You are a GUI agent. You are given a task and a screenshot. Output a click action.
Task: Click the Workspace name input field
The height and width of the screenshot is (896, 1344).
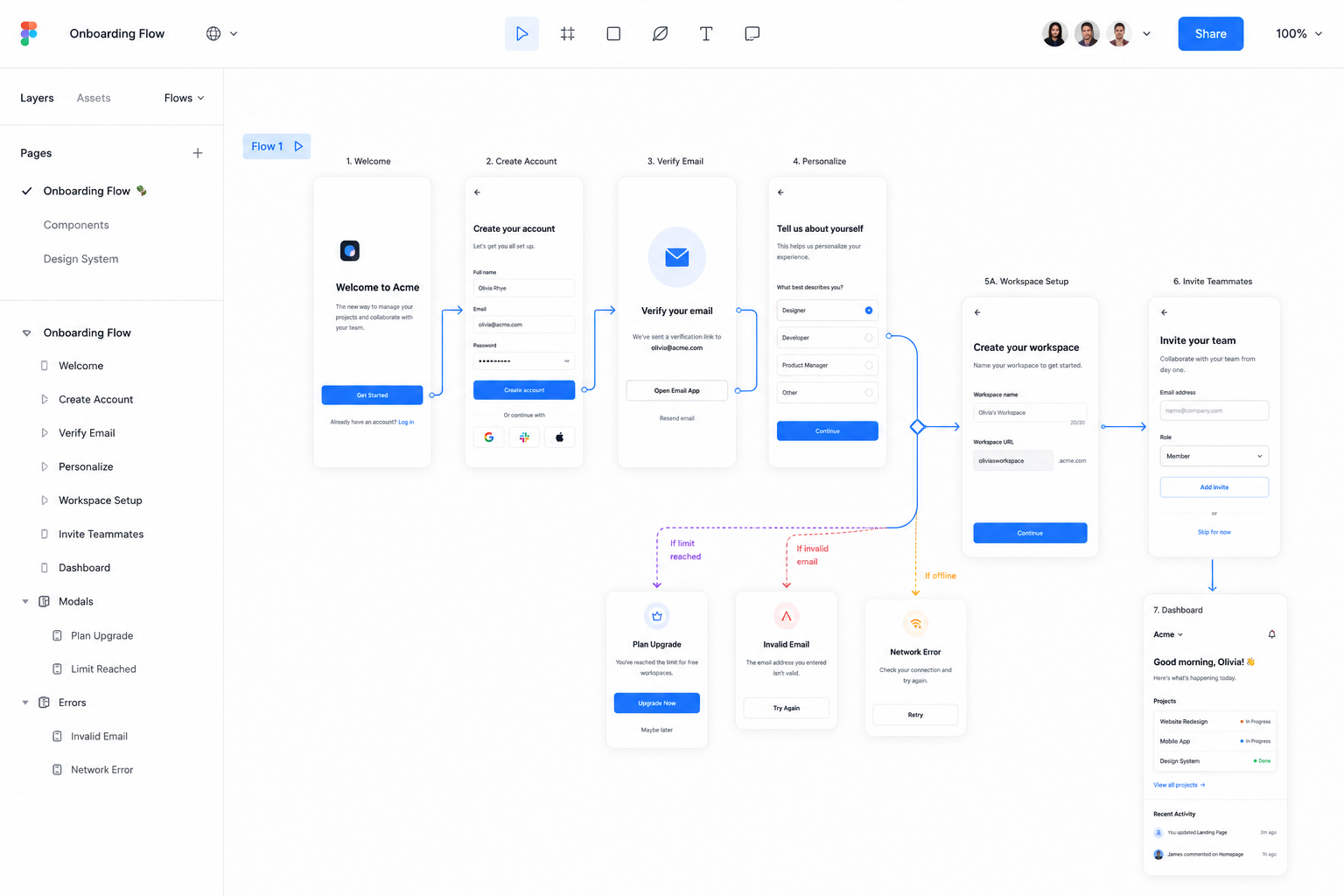point(1030,412)
